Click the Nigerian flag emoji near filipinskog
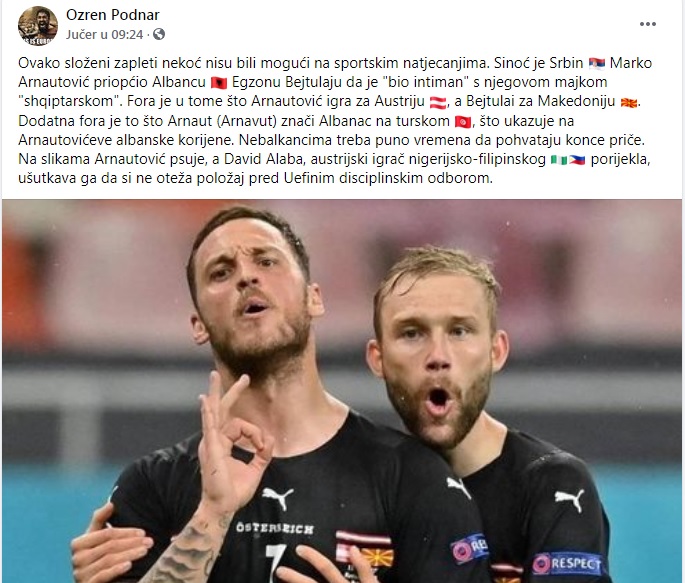 point(559,160)
